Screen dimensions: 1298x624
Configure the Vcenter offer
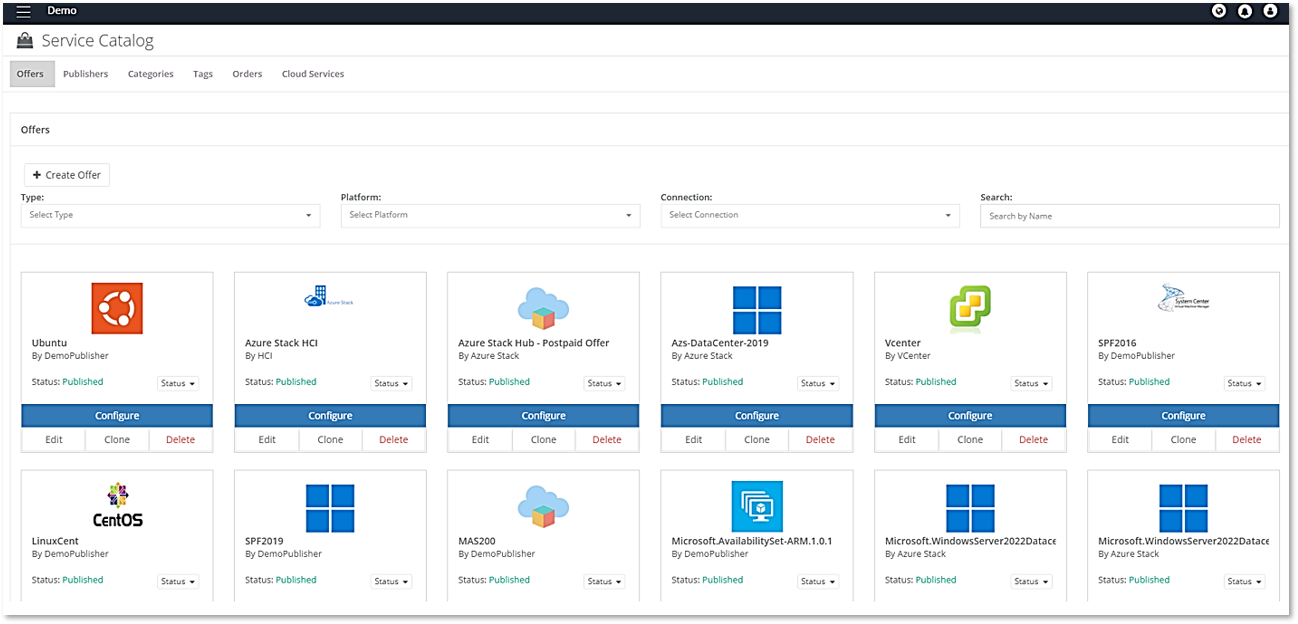coord(970,416)
